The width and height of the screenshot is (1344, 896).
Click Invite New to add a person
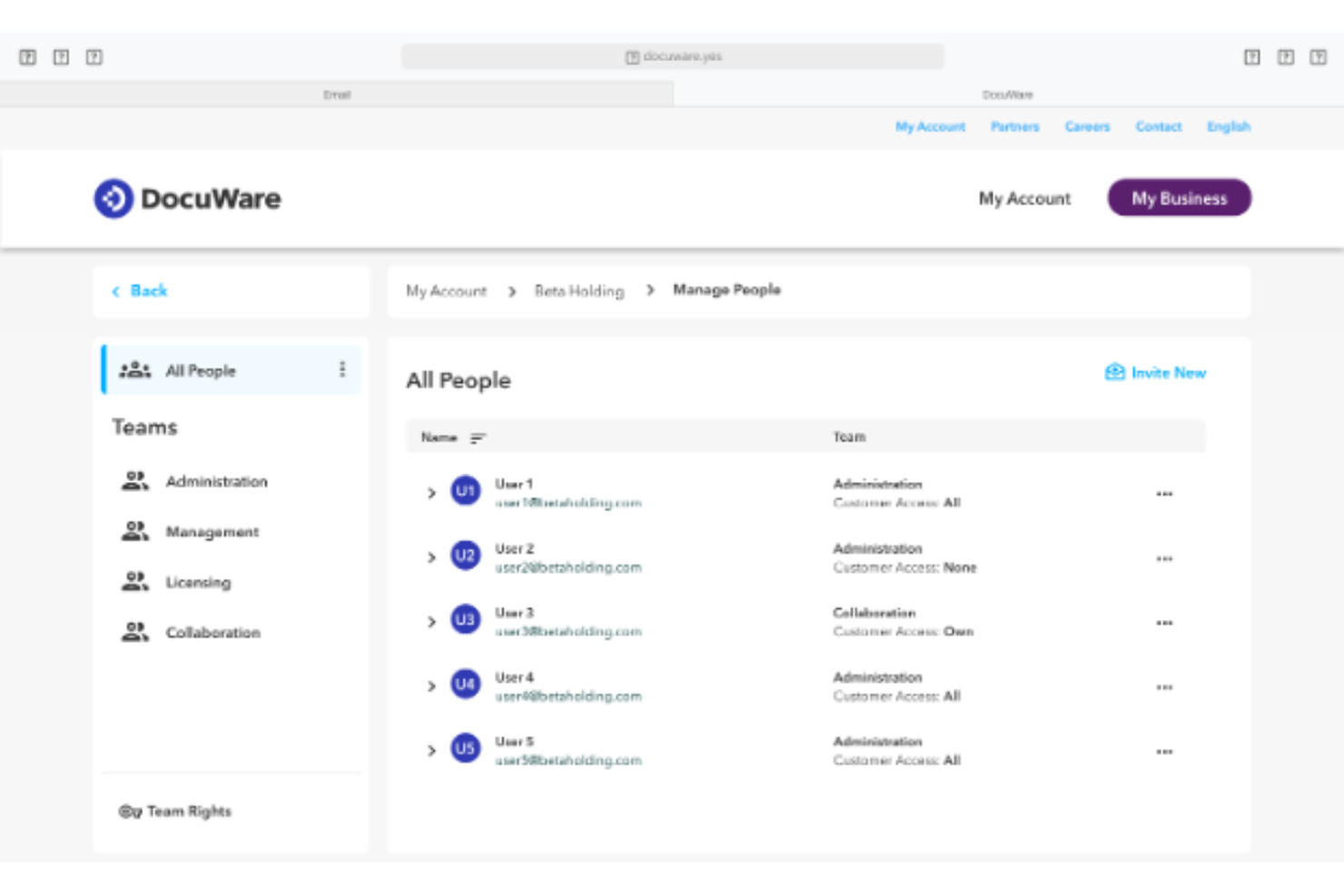1155,372
